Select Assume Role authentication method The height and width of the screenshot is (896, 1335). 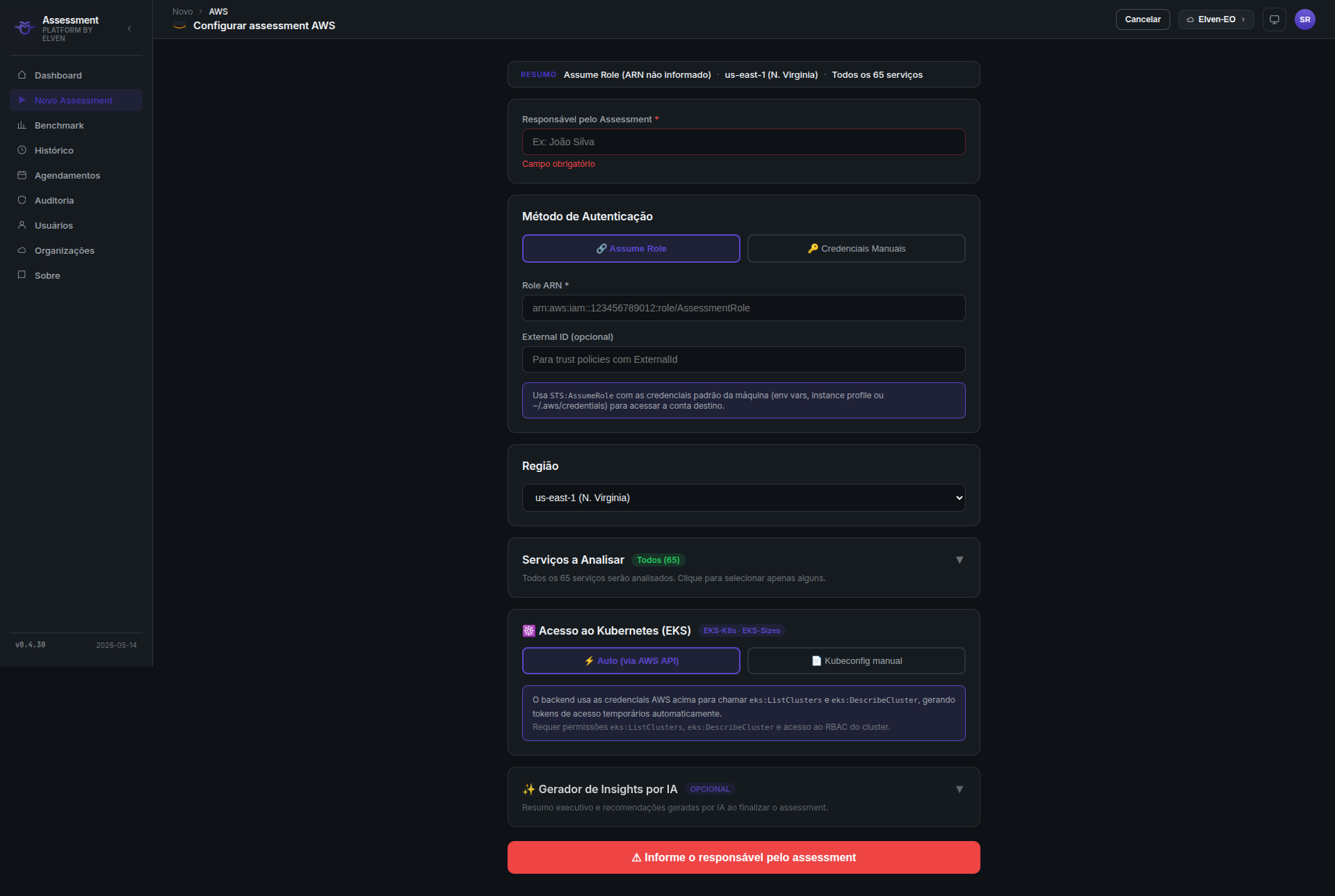coord(631,249)
